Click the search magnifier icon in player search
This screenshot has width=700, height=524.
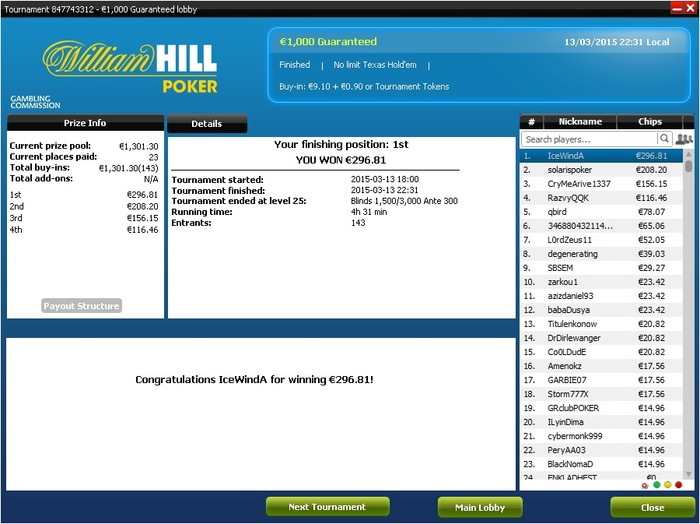coord(664,139)
